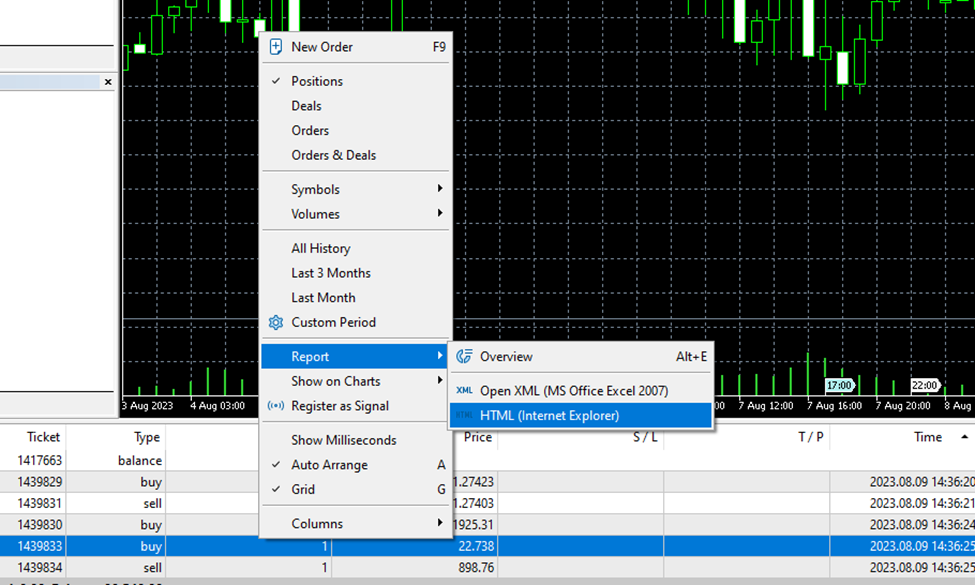Sort by the Price column header

pos(478,437)
